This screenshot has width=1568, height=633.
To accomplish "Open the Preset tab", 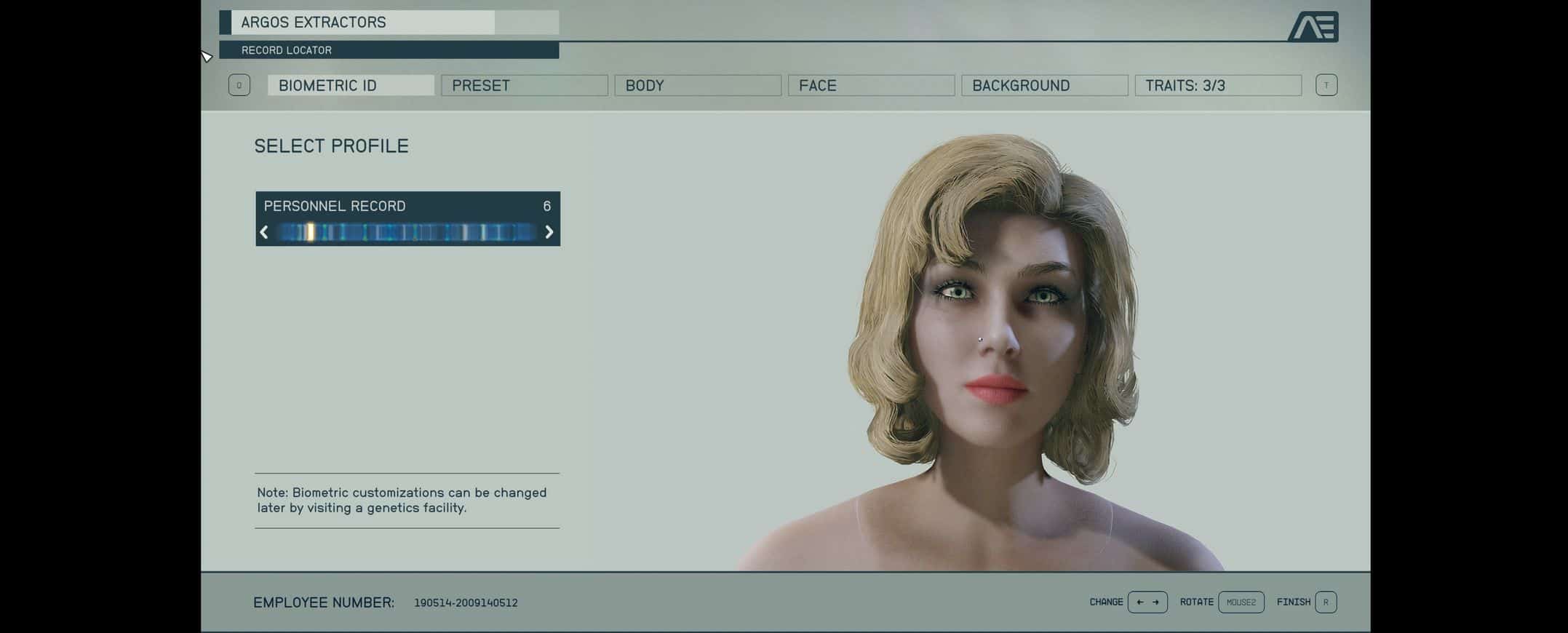I will tap(524, 85).
